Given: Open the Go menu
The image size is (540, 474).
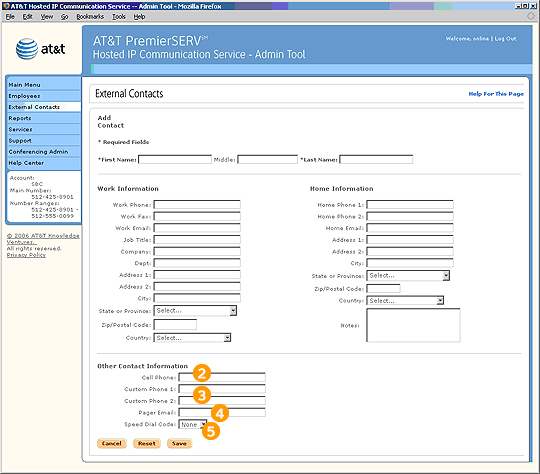Looking at the screenshot, I should pyautogui.click(x=64, y=17).
